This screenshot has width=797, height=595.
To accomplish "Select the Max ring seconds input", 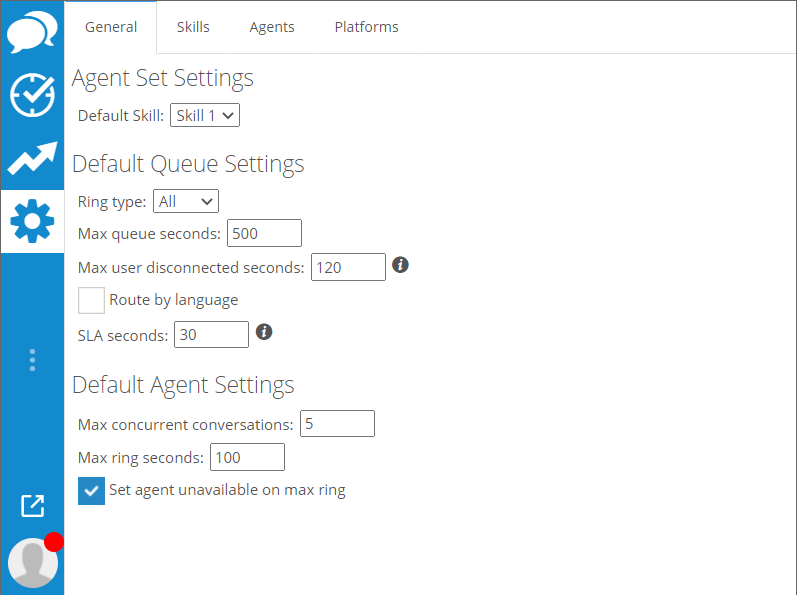I will [x=247, y=458].
